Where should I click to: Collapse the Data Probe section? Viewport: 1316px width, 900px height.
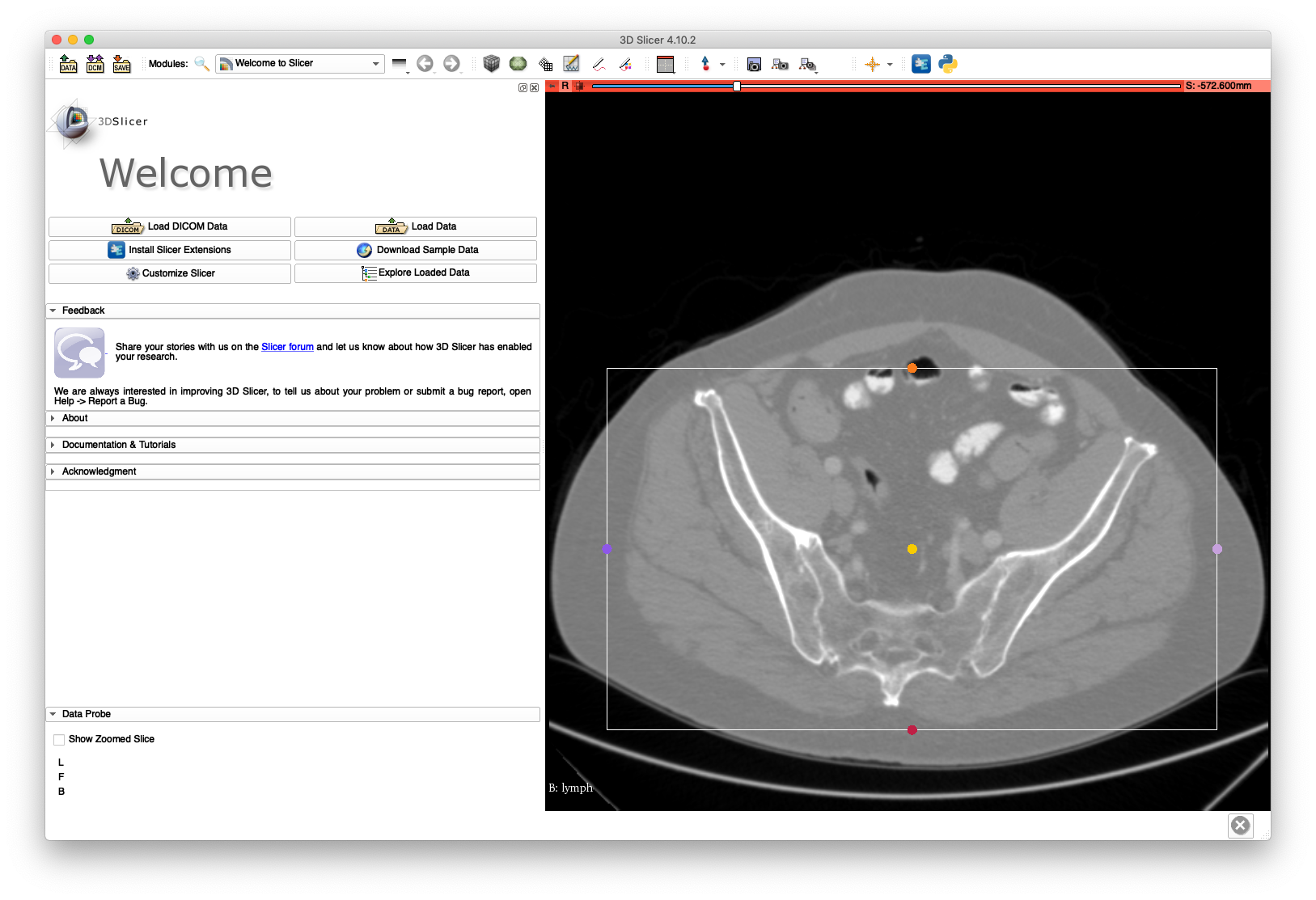click(293, 714)
